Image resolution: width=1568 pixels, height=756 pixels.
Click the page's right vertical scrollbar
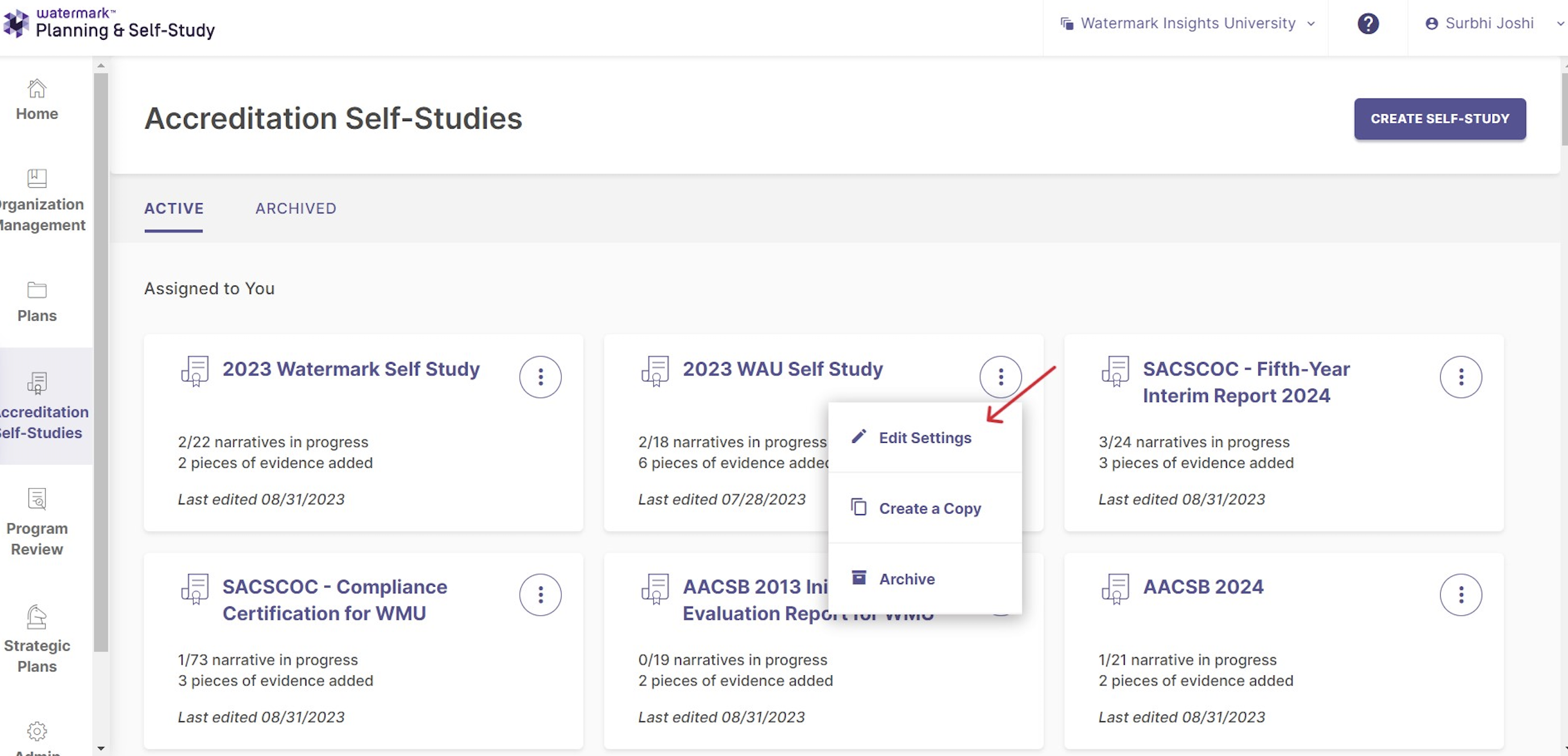(1565, 110)
